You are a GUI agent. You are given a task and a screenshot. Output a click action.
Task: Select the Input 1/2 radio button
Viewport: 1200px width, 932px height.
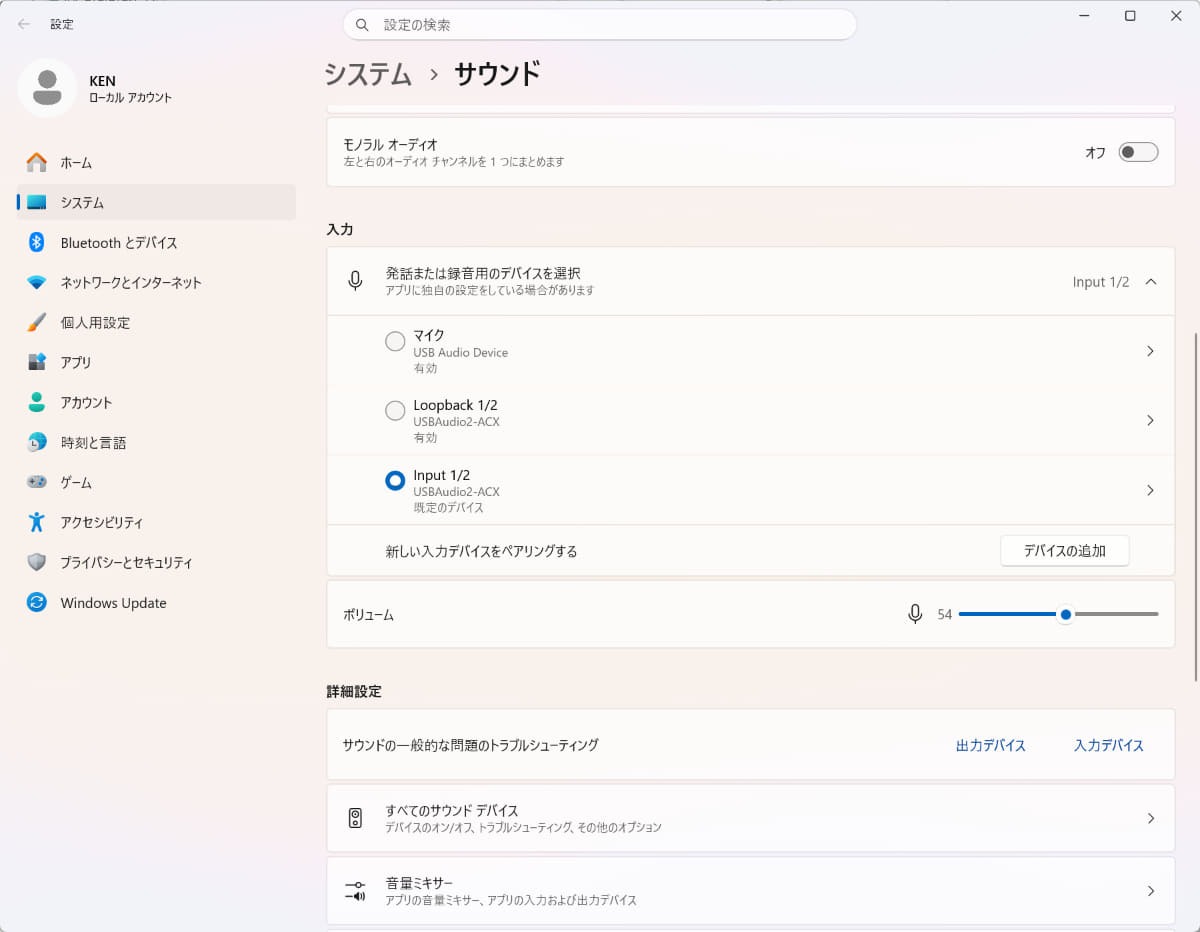click(x=395, y=481)
